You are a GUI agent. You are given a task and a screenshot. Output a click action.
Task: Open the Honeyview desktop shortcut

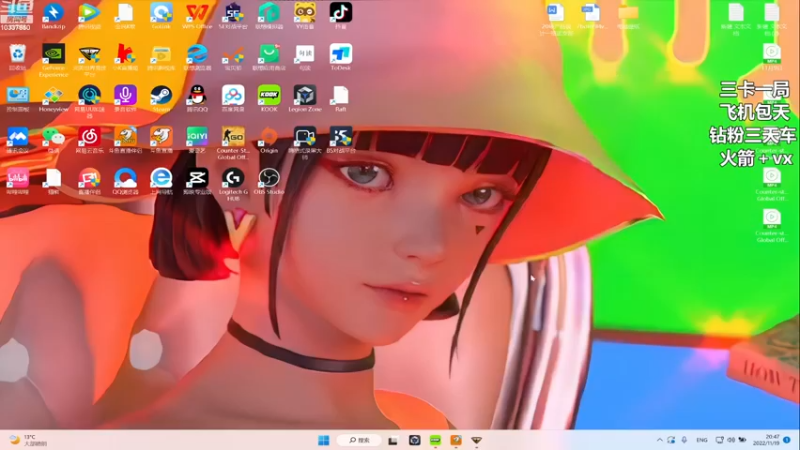coord(53,98)
